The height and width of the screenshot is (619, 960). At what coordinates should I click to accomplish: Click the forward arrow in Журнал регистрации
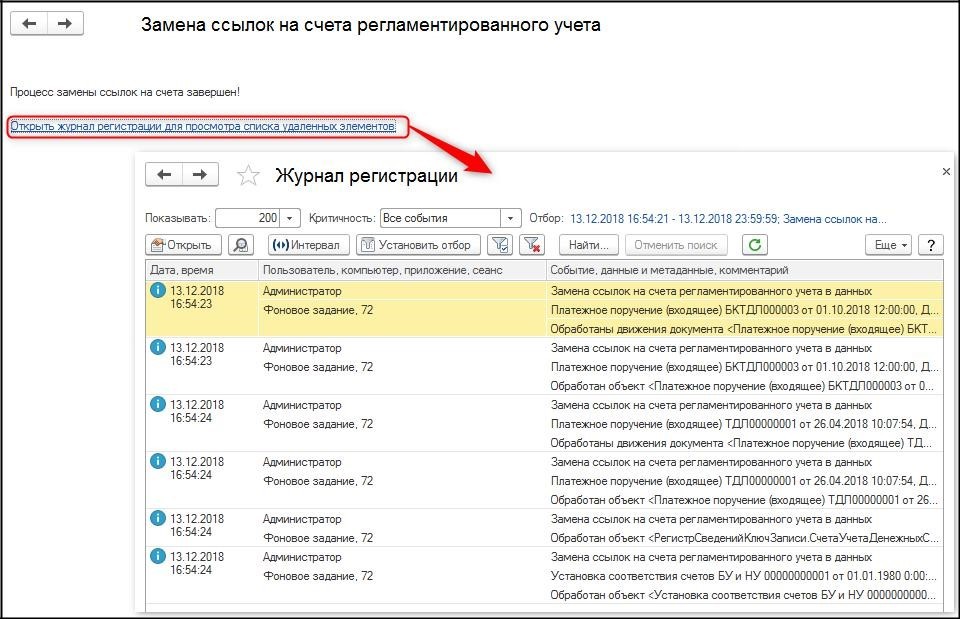click(x=200, y=175)
